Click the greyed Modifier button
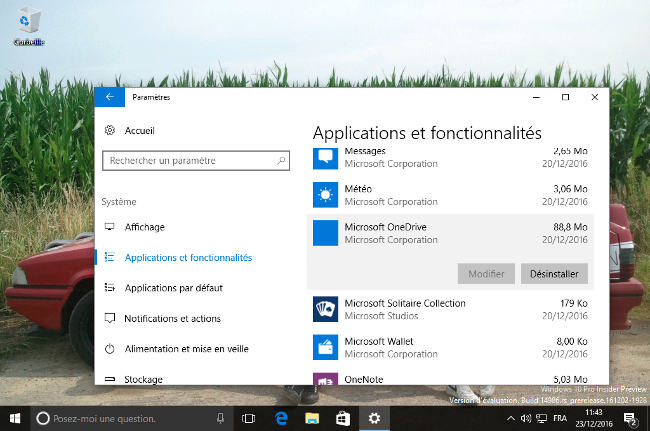Viewport: 650px width, 431px height. tap(486, 274)
